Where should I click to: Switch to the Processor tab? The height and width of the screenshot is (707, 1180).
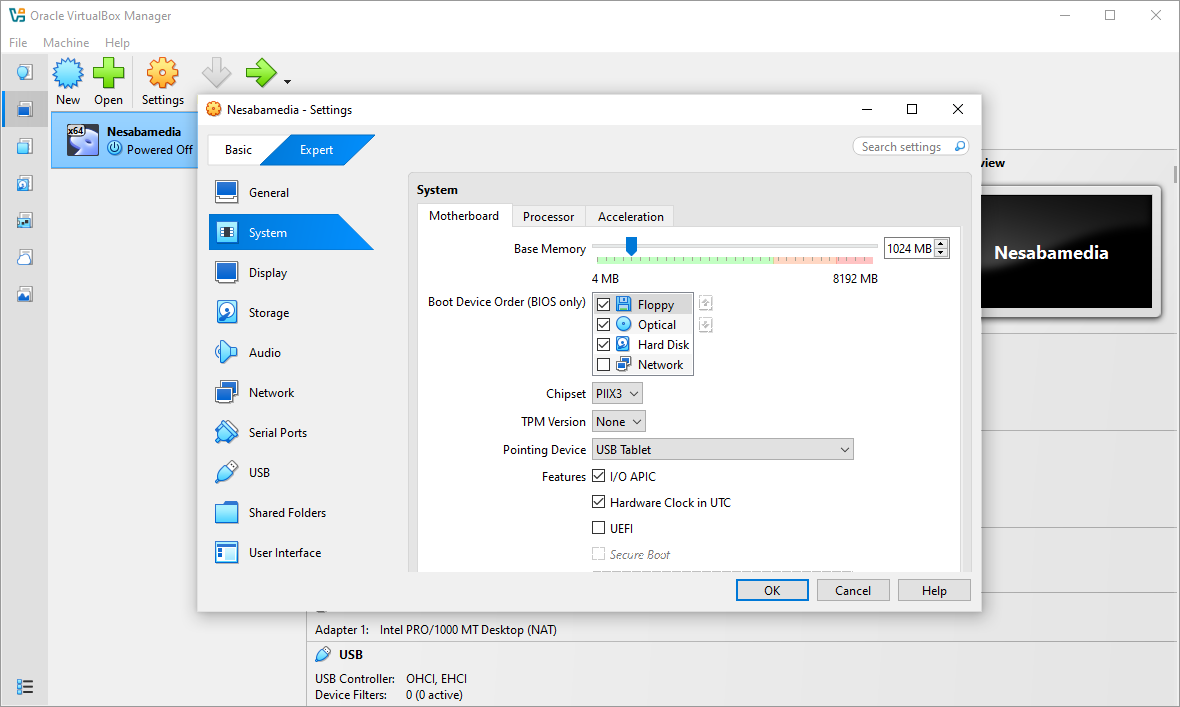coord(548,216)
